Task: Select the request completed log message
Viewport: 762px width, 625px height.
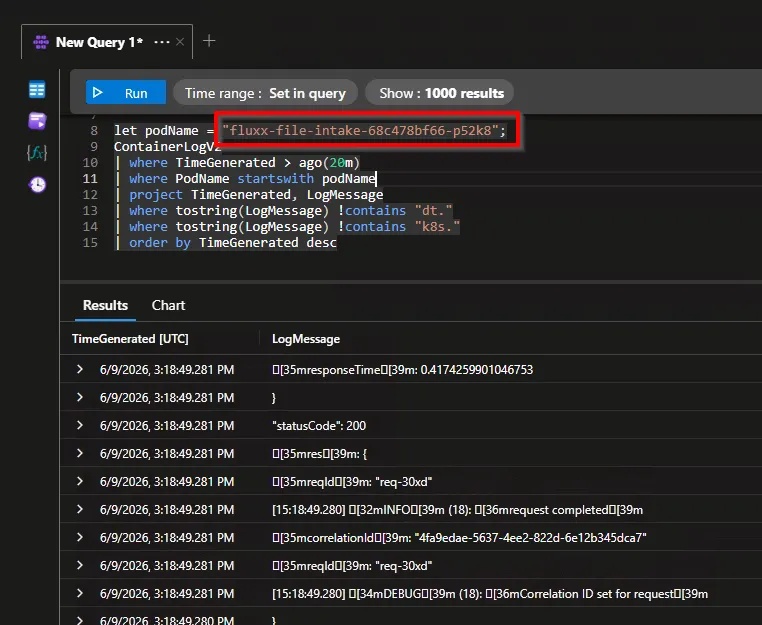Action: point(457,510)
